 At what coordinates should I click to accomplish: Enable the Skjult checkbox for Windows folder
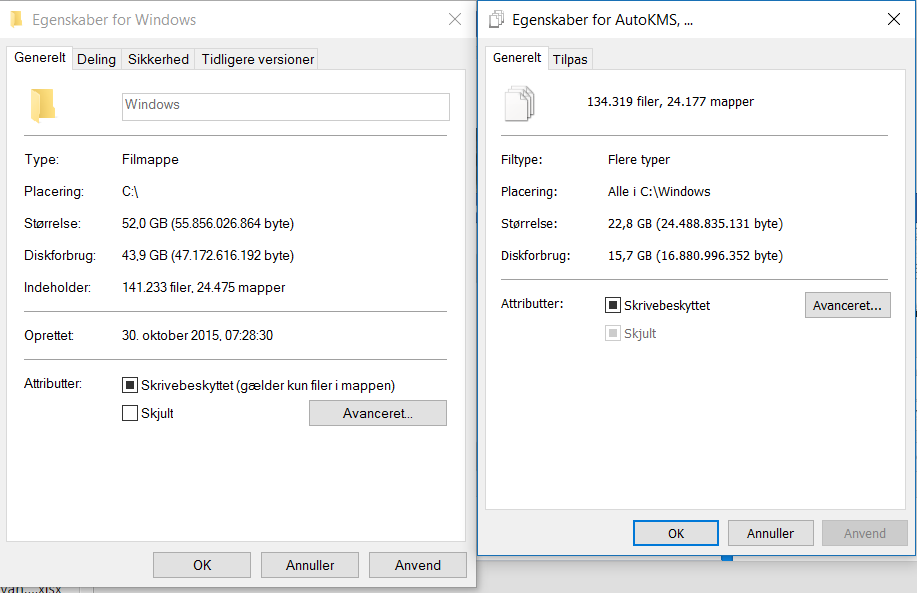(x=130, y=413)
